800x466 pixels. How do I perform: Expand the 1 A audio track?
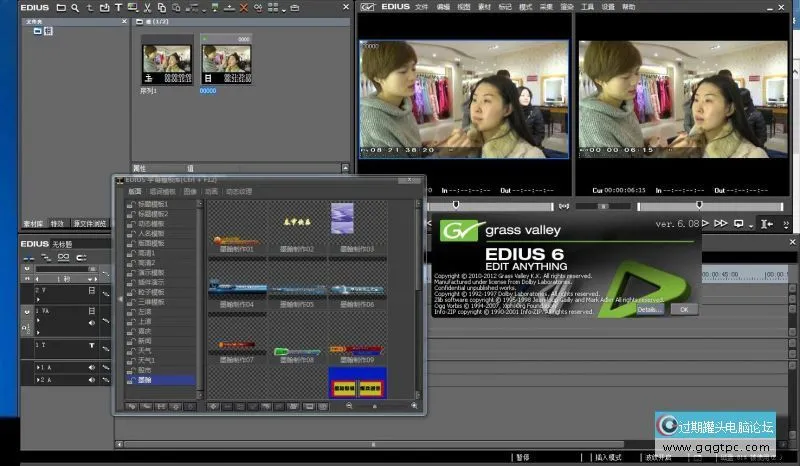click(x=39, y=368)
